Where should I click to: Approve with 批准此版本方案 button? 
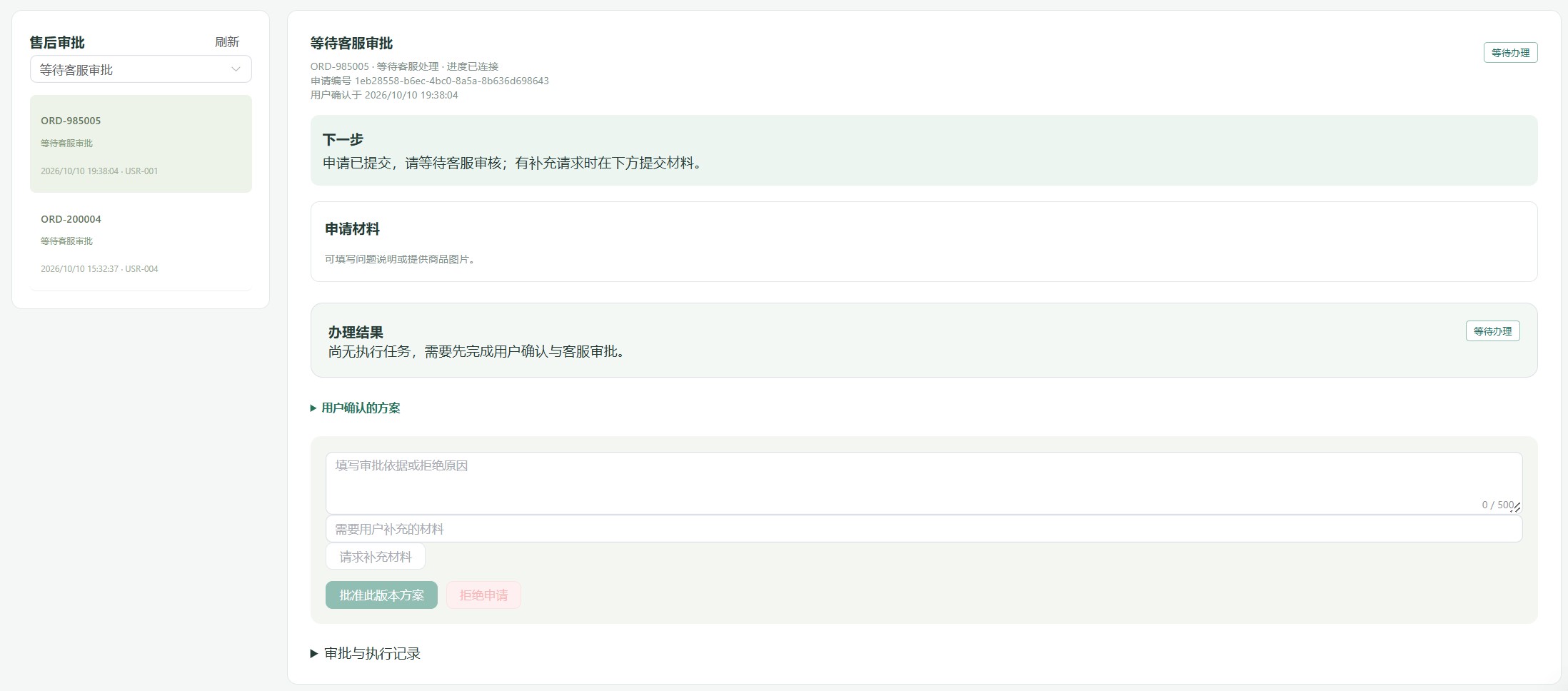(381, 595)
